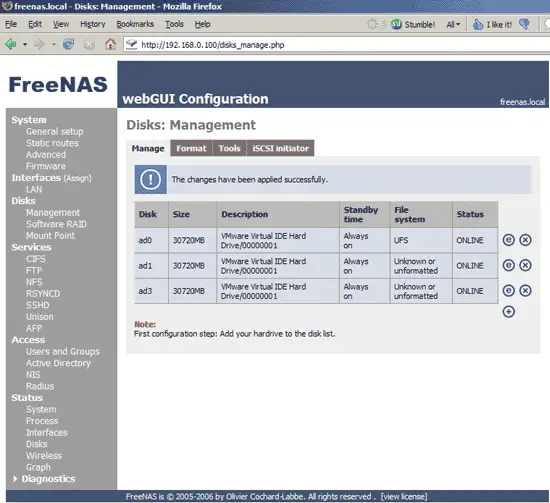Open the File menu

11,24
